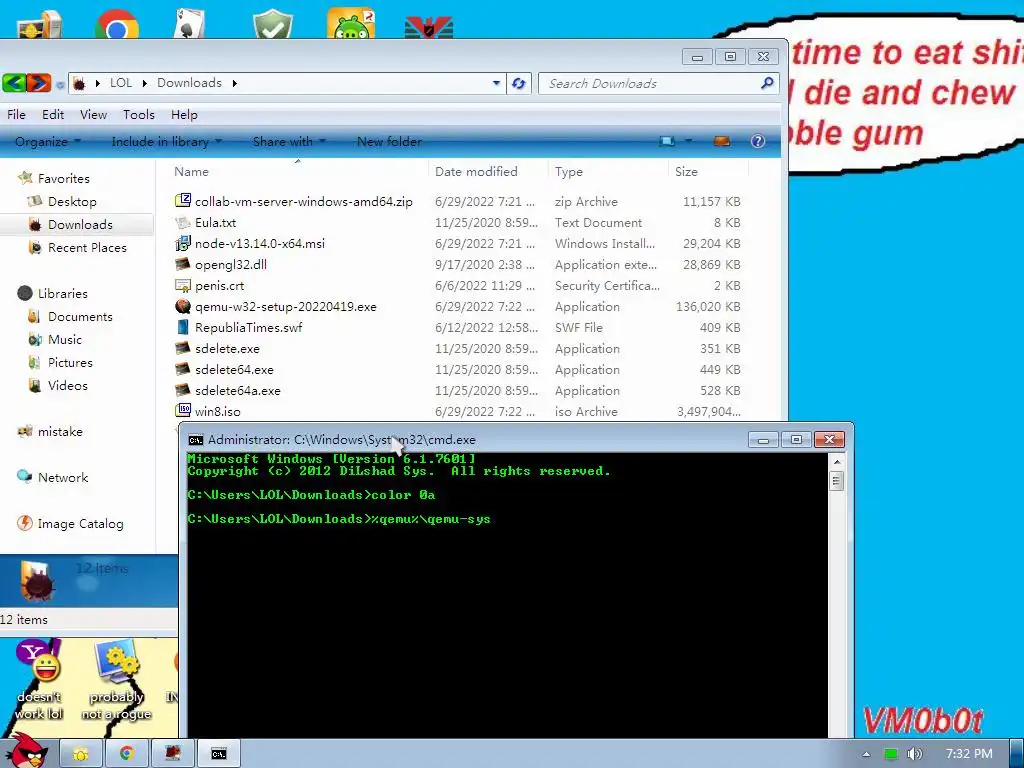Image resolution: width=1024 pixels, height=768 pixels.
Task: Open Videos library in navigation pane
Action: tap(67, 385)
